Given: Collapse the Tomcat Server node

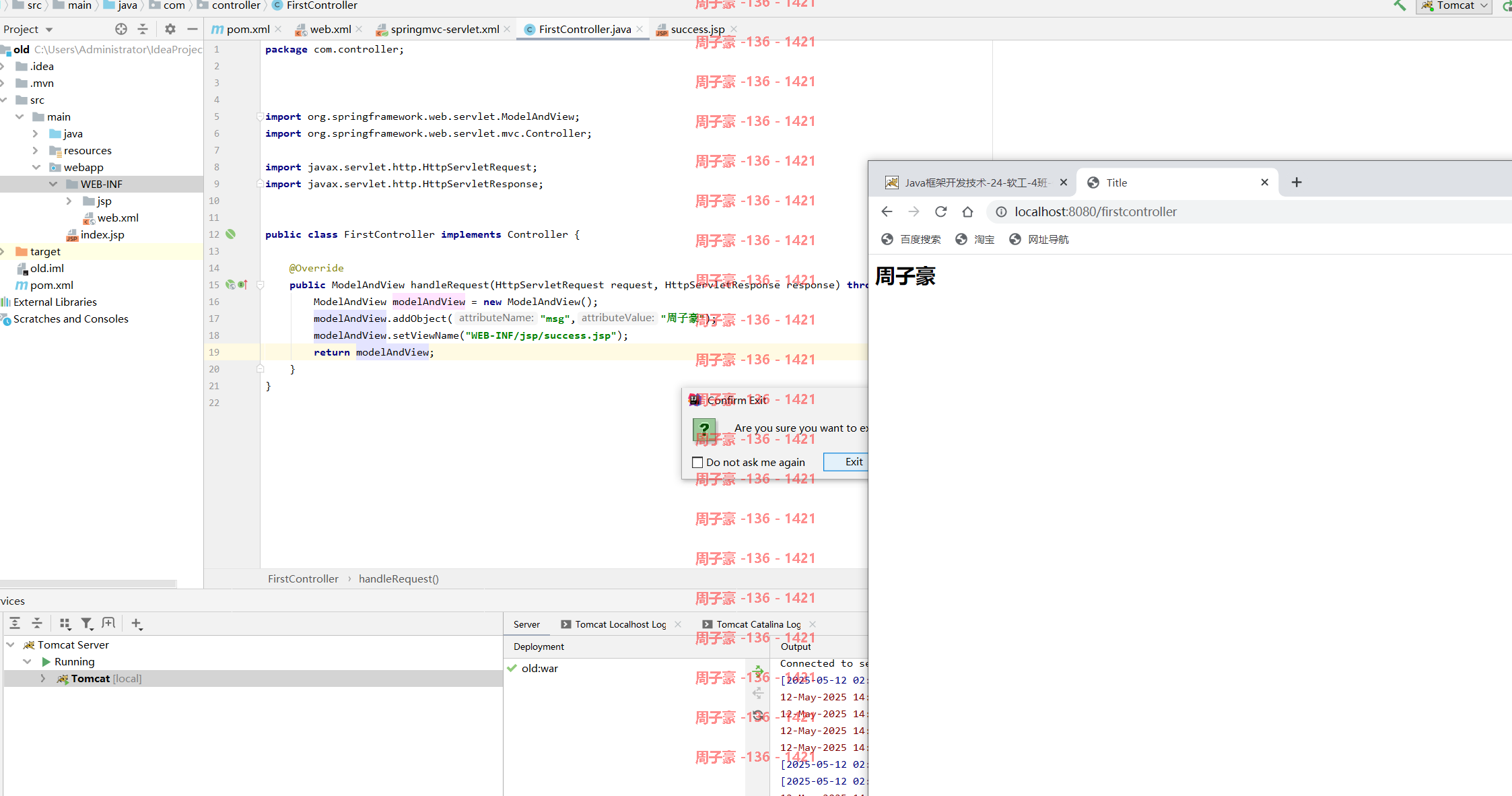Looking at the screenshot, I should pos(11,644).
